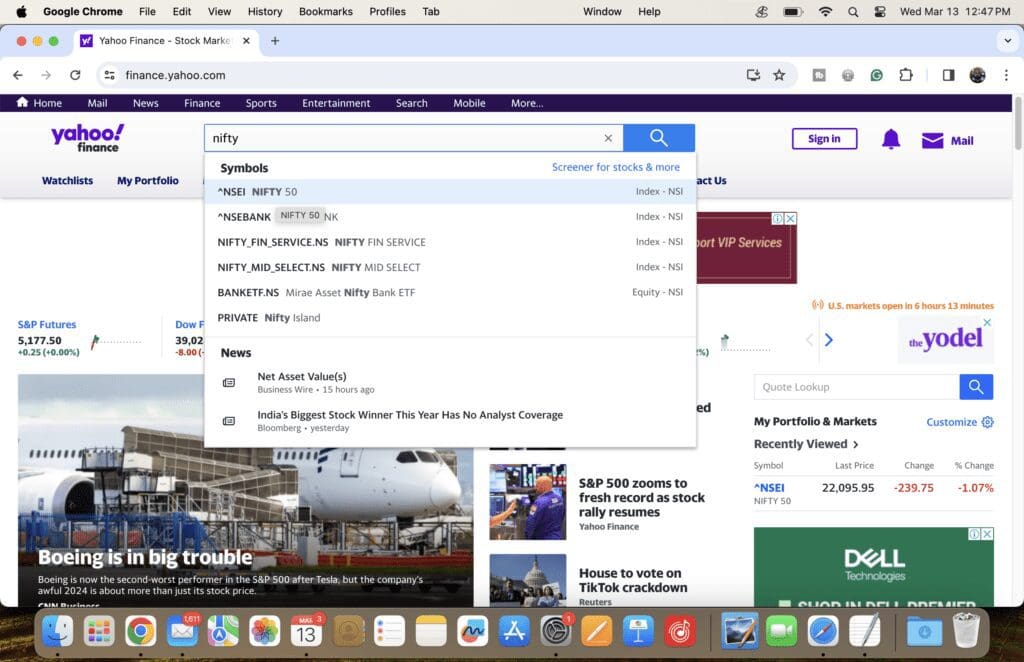
Task: Open Entertainment in Yahoo navigation bar
Action: pos(336,103)
